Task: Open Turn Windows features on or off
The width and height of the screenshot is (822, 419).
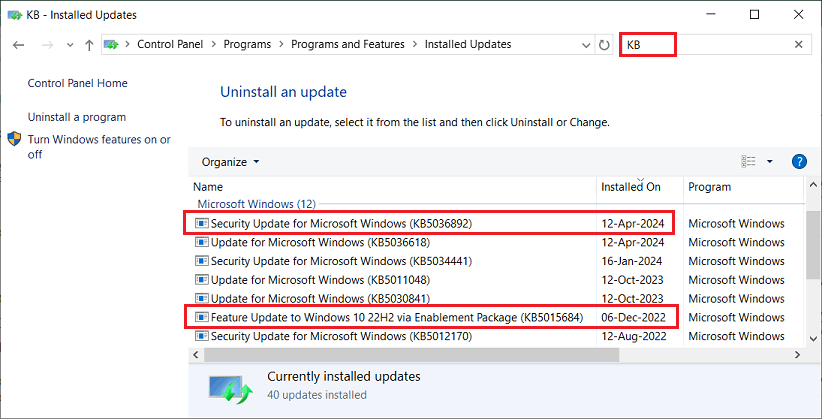Action: click(99, 147)
